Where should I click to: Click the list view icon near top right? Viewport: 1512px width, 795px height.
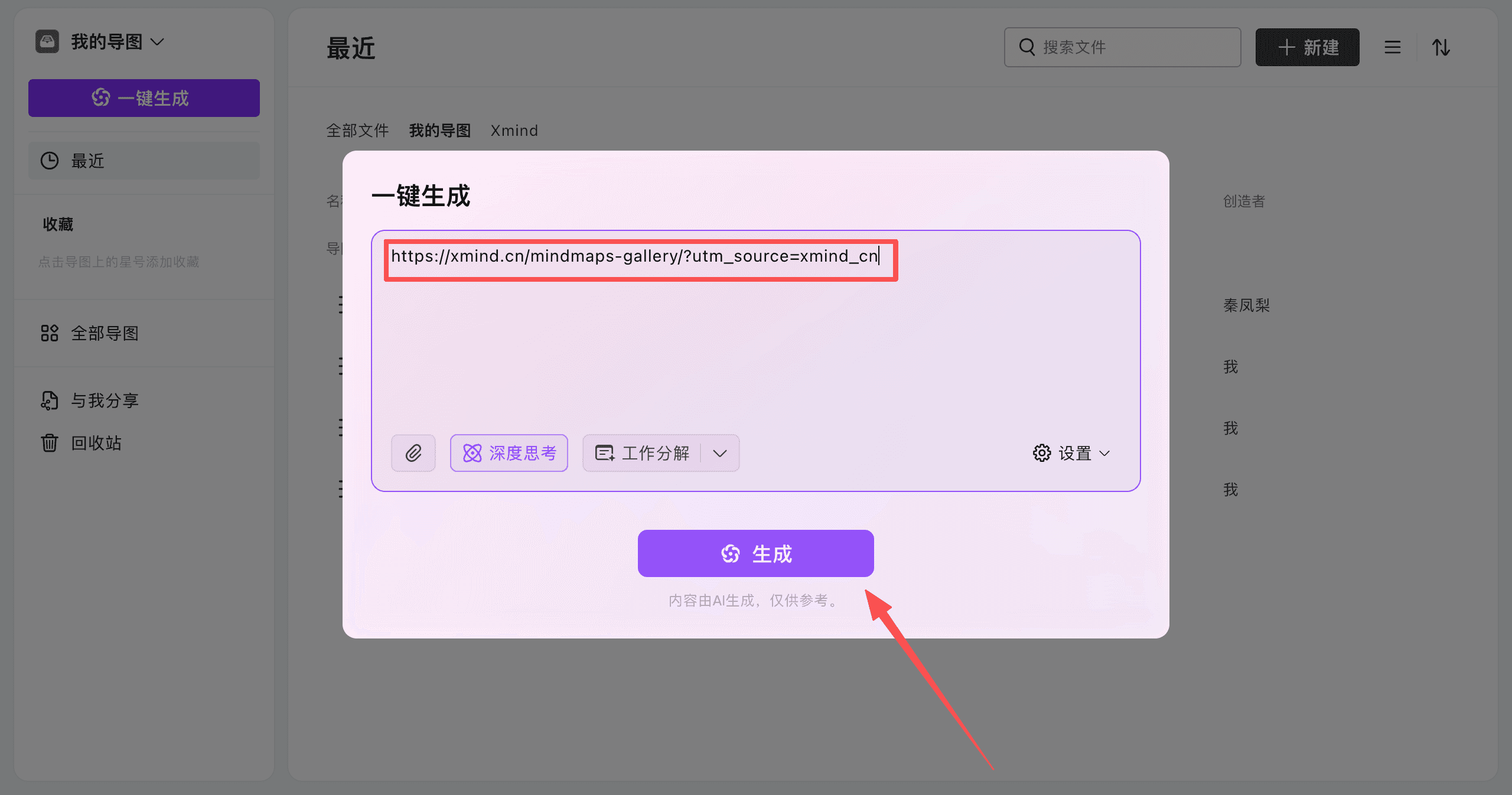1392,47
